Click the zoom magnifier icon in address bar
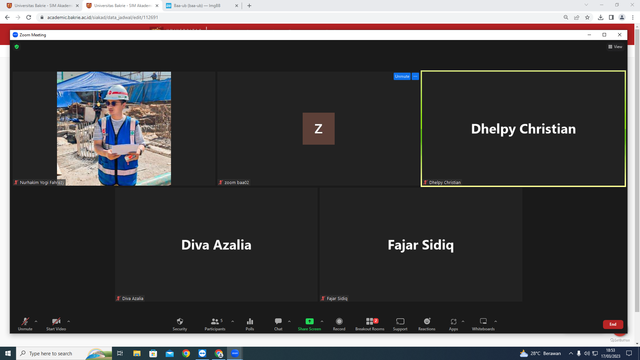This screenshot has width=640, height=360. click(x=566, y=18)
